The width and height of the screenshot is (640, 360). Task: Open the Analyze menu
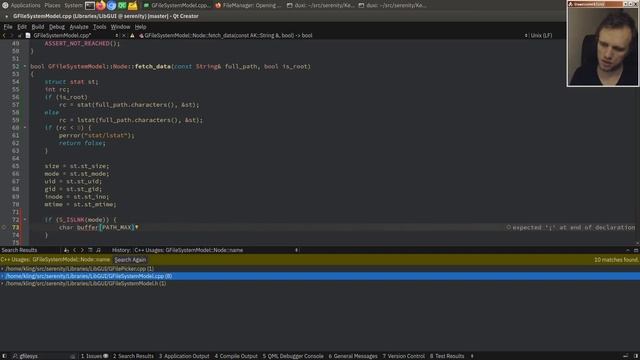(x=79, y=27)
